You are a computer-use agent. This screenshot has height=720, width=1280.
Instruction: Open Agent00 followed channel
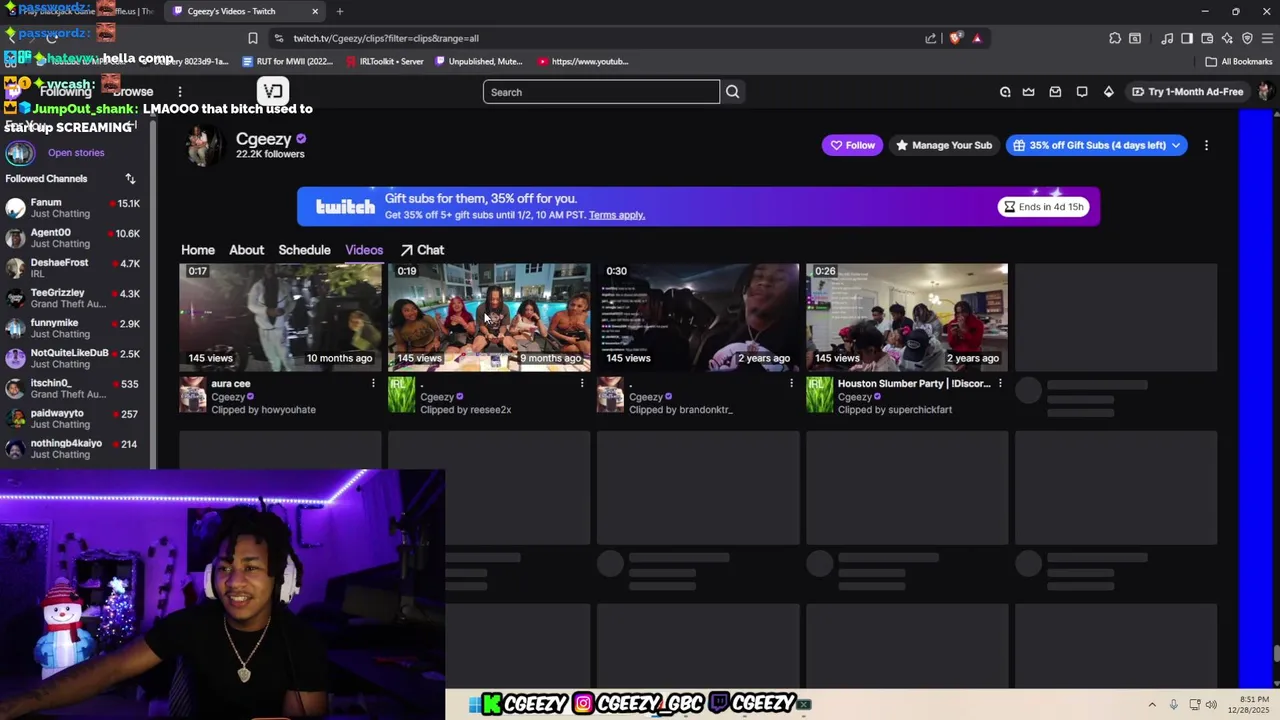click(x=75, y=238)
